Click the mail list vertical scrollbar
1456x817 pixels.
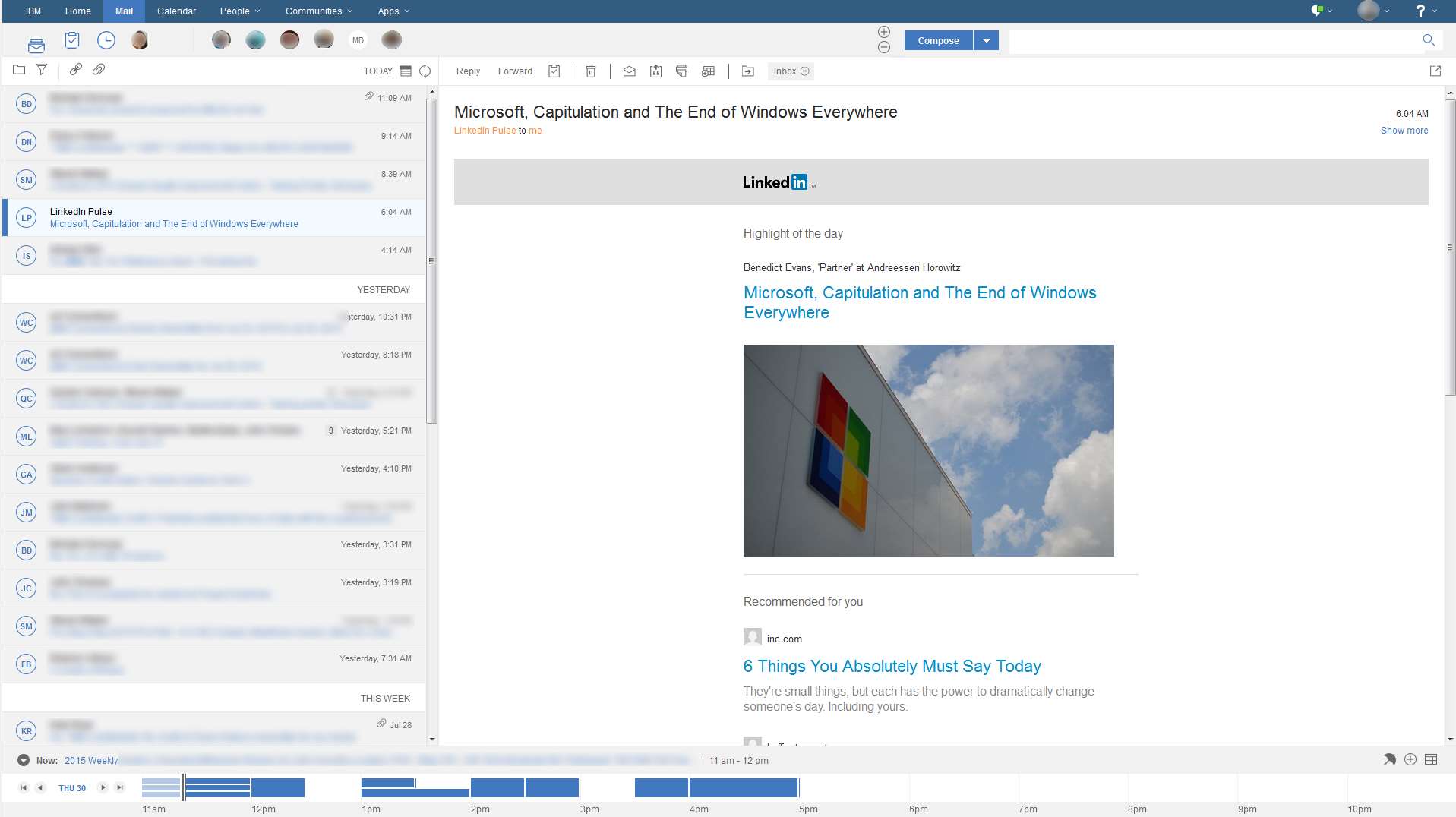point(432,260)
